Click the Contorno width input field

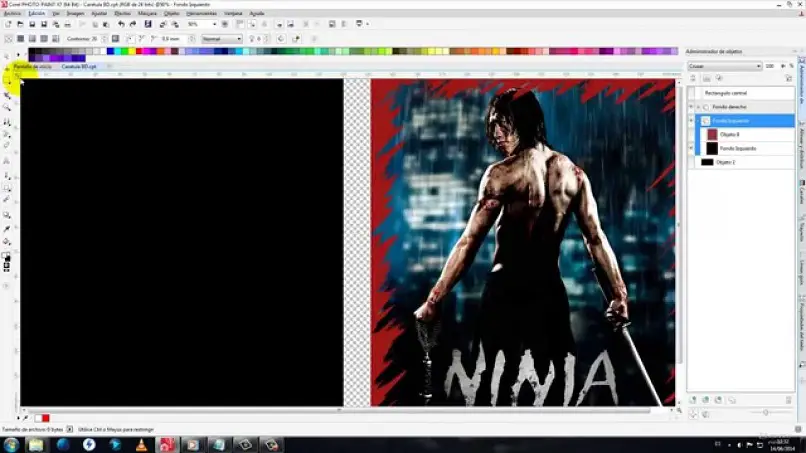(96, 39)
